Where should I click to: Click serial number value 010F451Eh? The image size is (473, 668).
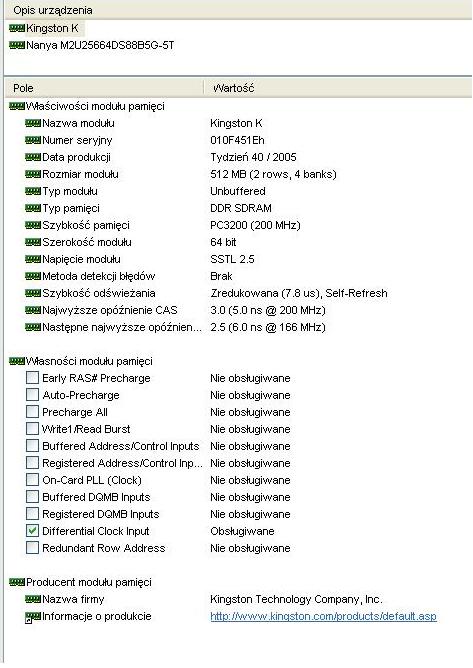(237, 140)
